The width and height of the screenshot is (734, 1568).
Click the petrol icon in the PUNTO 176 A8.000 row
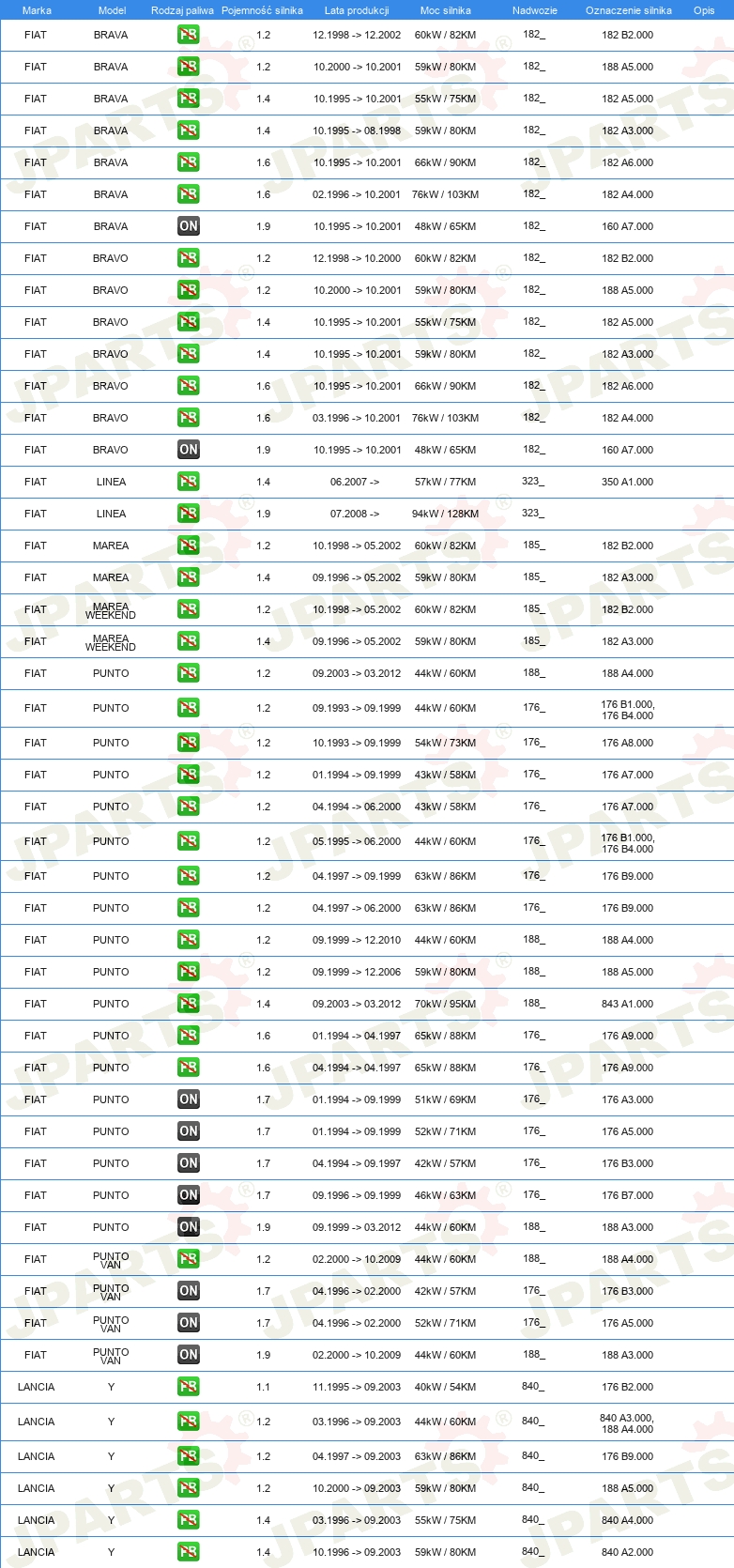(x=189, y=743)
